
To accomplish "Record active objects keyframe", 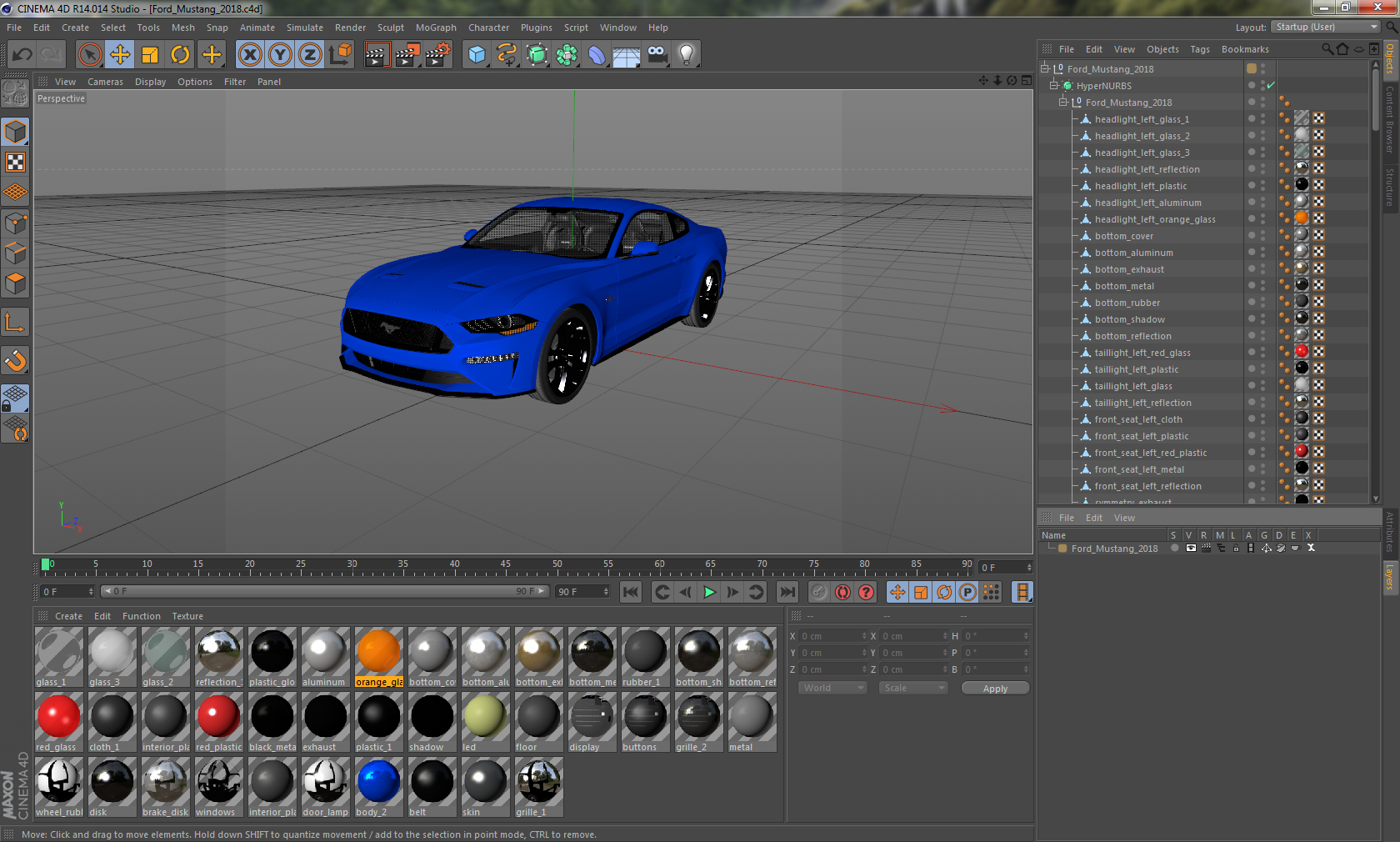I will coord(819,592).
